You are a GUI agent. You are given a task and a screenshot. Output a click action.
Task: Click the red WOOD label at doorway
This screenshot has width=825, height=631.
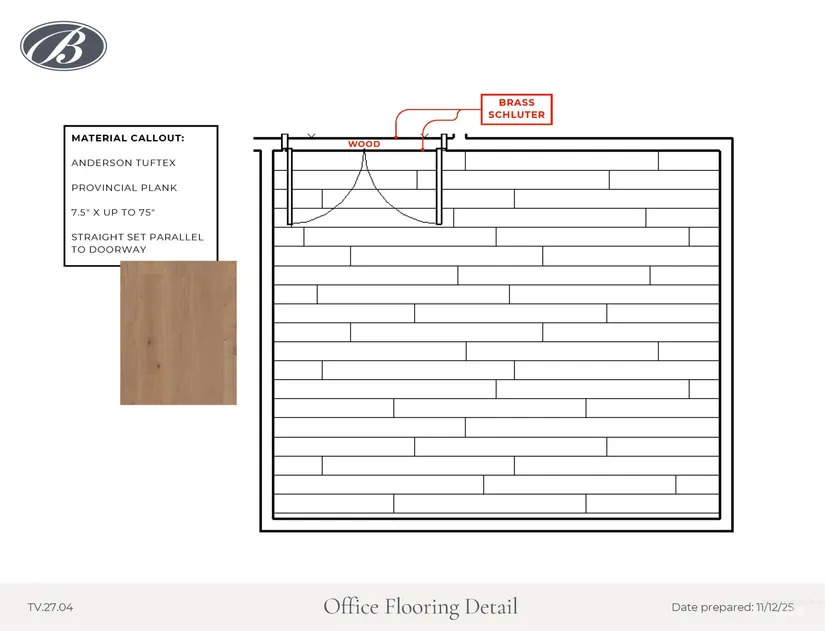364,144
